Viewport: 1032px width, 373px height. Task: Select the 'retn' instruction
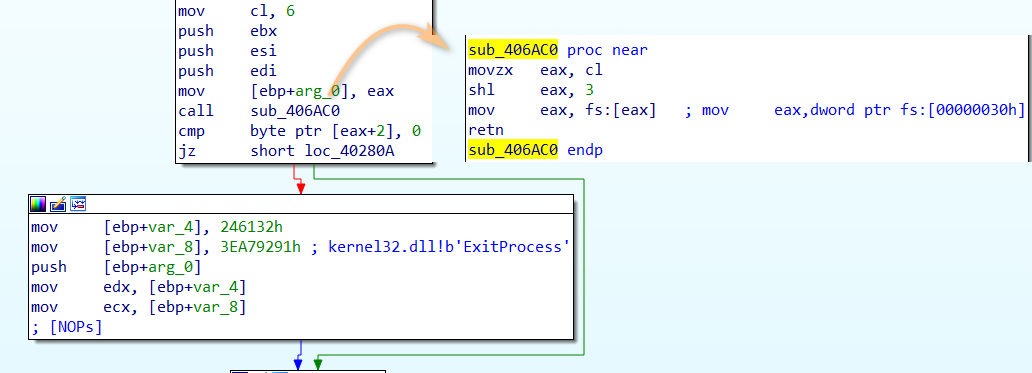pyautogui.click(x=486, y=130)
